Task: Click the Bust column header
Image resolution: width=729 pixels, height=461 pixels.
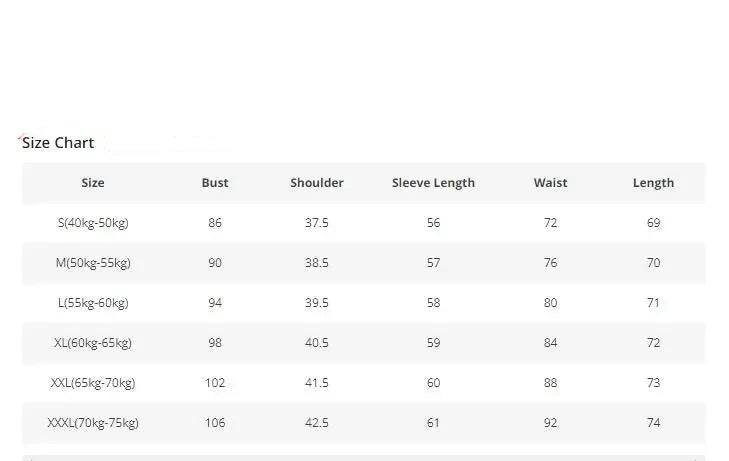Action: tap(215, 183)
